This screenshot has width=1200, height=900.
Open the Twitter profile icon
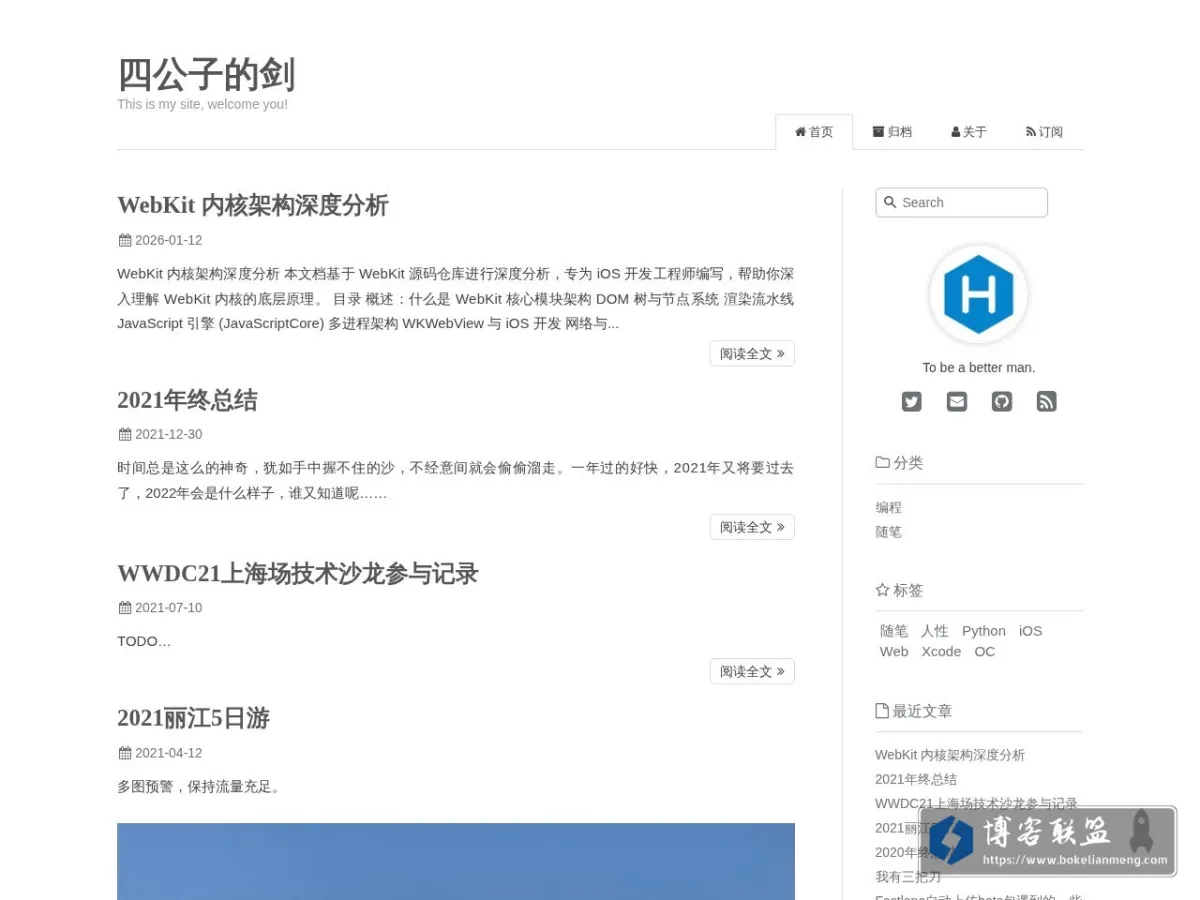pos(911,402)
